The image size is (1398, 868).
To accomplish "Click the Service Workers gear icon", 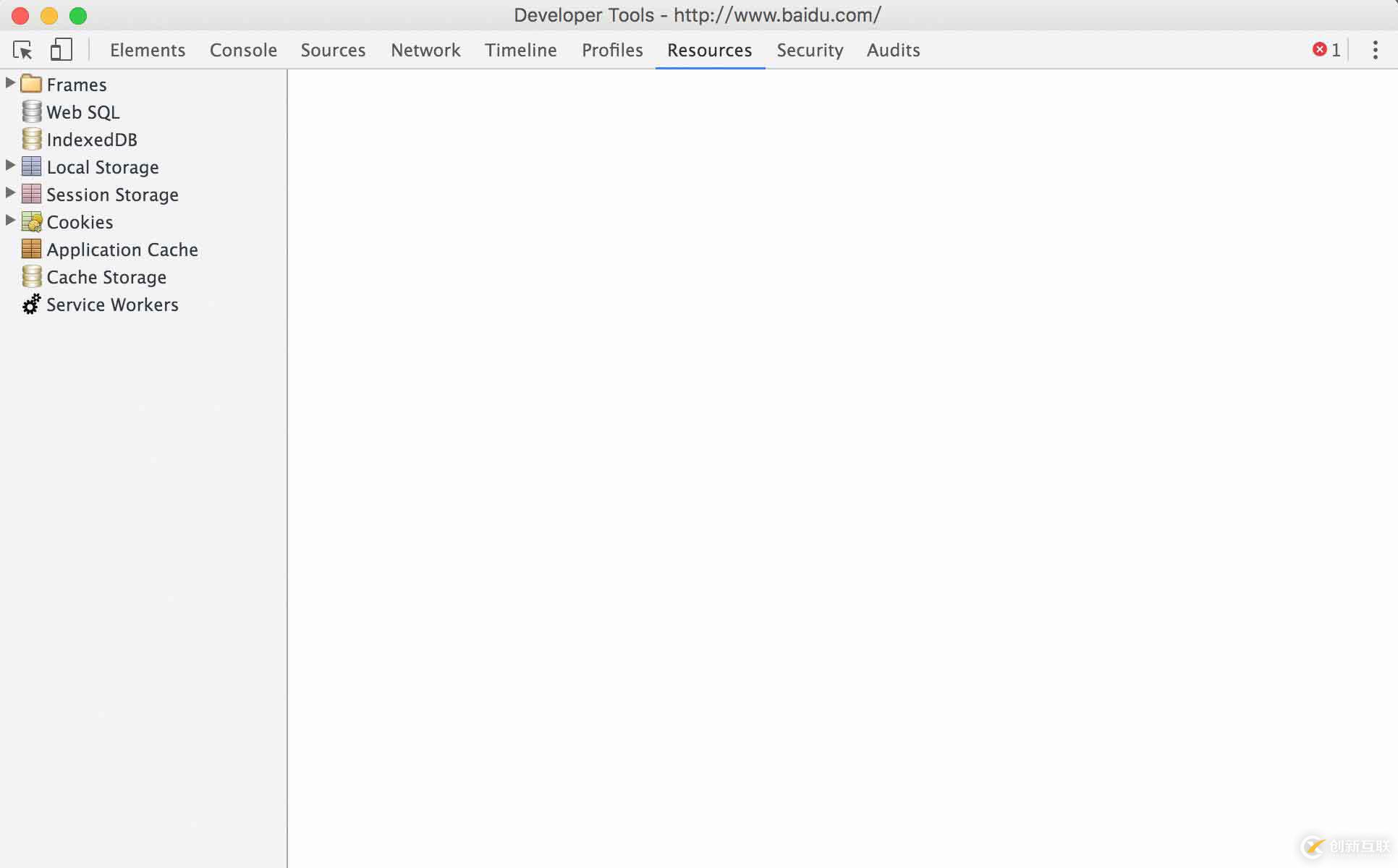I will (32, 305).
